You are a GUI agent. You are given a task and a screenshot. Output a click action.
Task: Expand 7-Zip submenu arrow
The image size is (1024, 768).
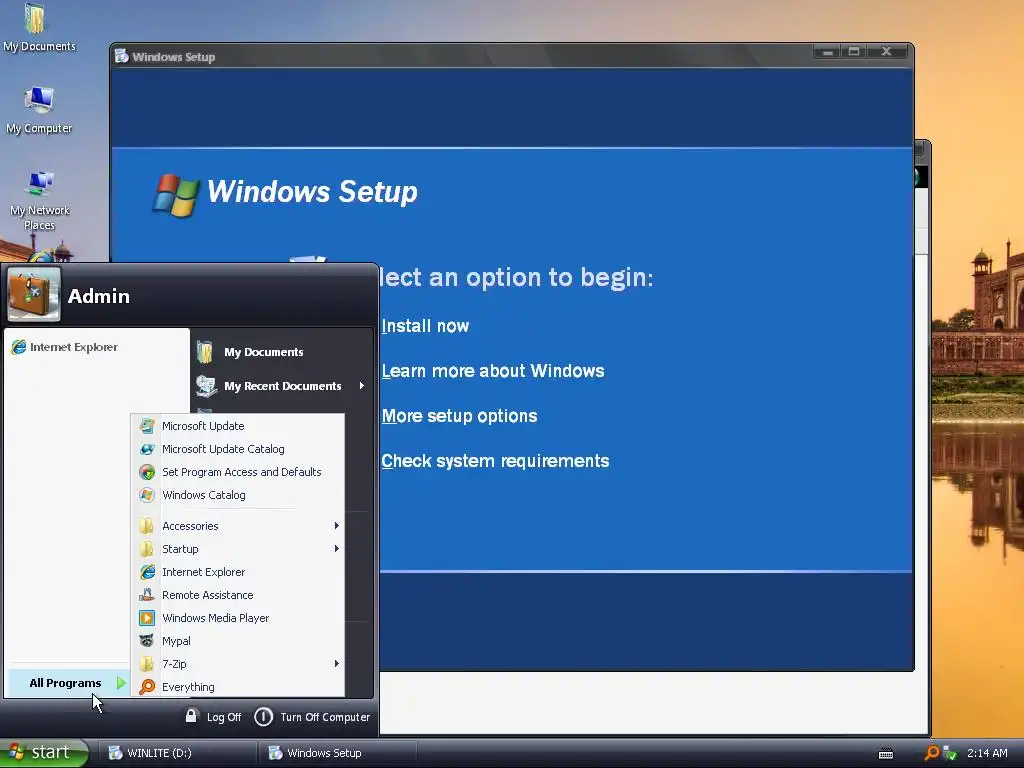(x=336, y=664)
